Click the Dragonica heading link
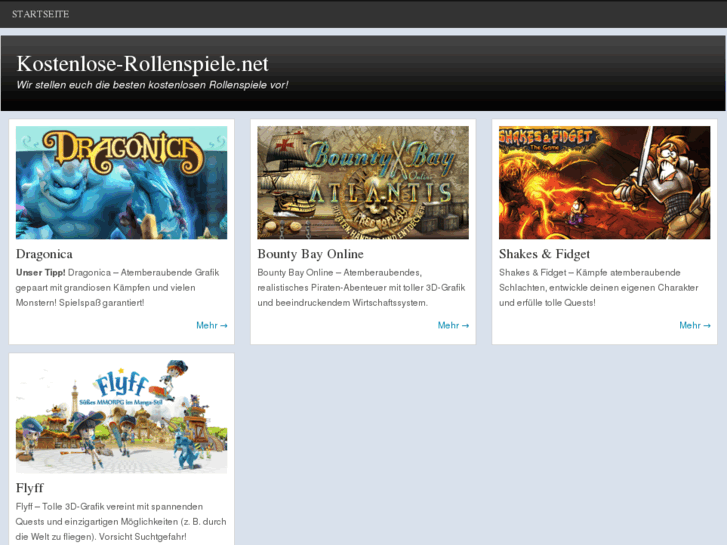 coord(44,254)
